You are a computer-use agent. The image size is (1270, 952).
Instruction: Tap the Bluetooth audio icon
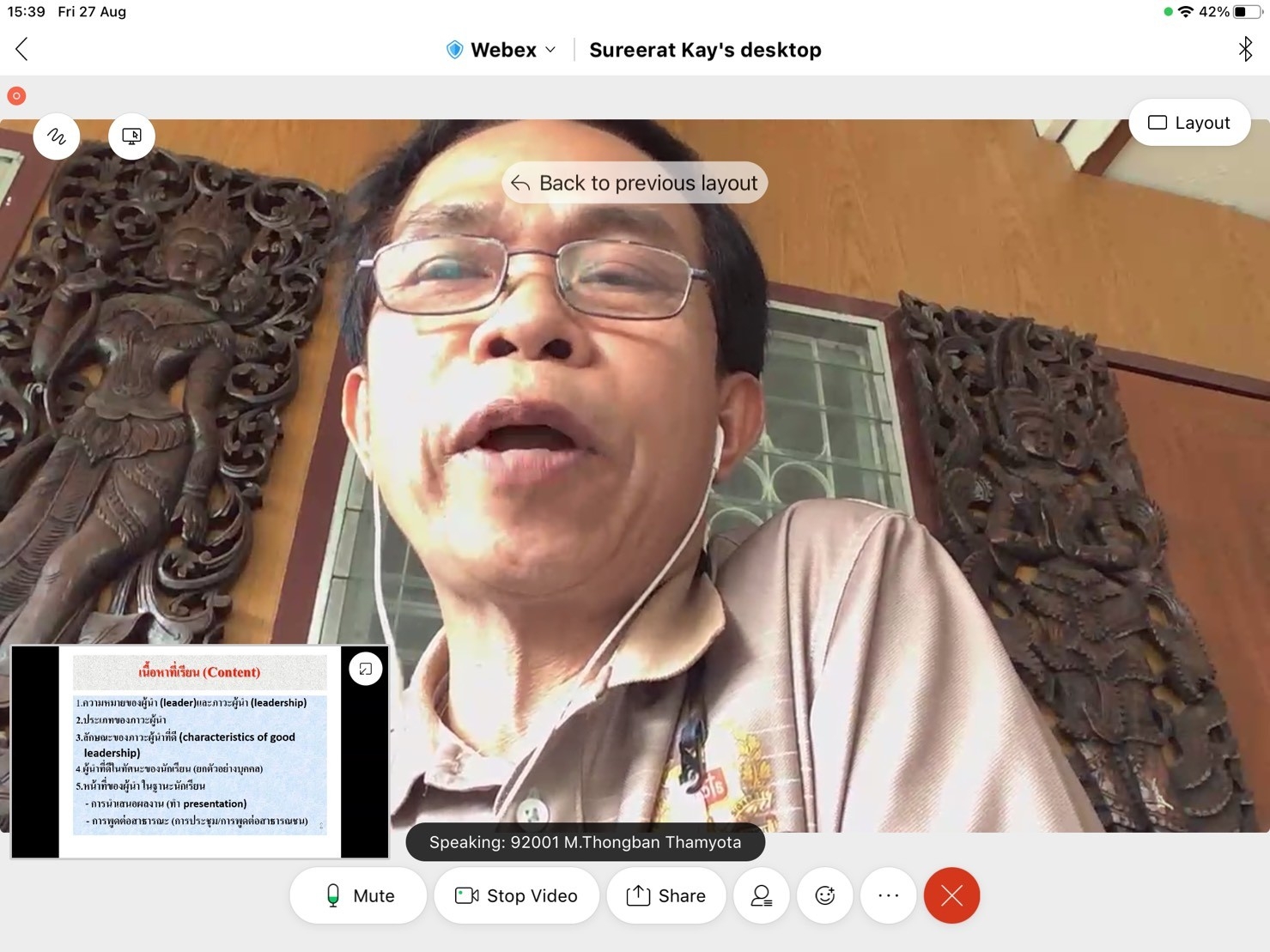point(1244,50)
